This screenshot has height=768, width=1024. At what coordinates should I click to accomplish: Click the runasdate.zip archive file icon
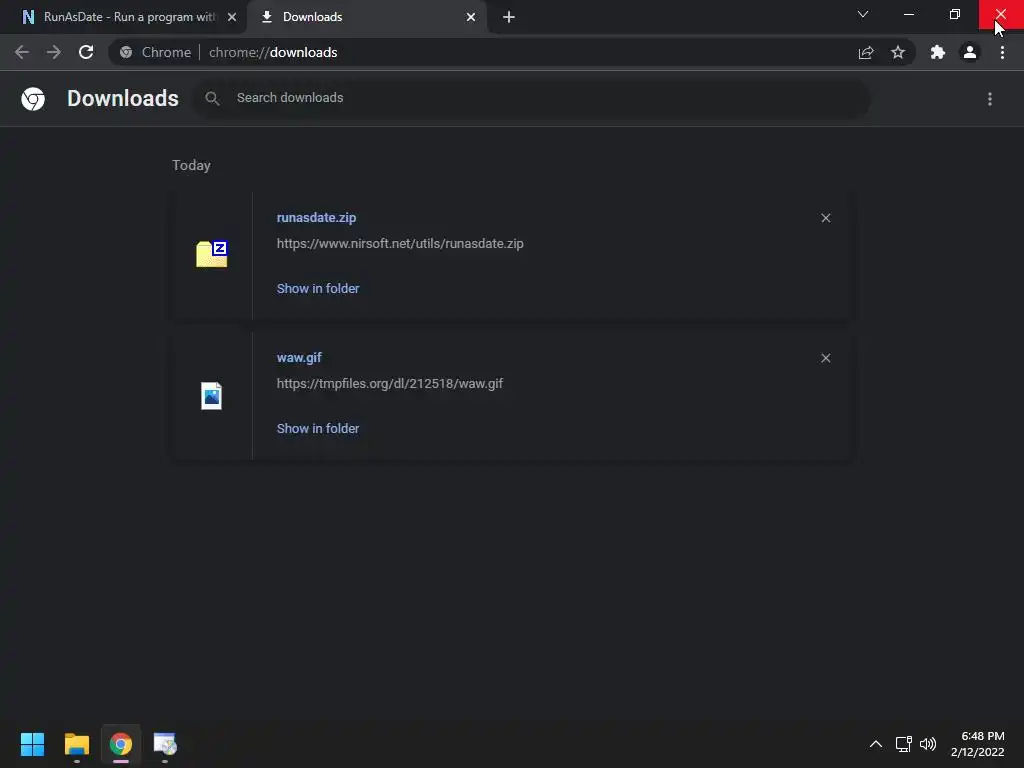pyautogui.click(x=212, y=254)
